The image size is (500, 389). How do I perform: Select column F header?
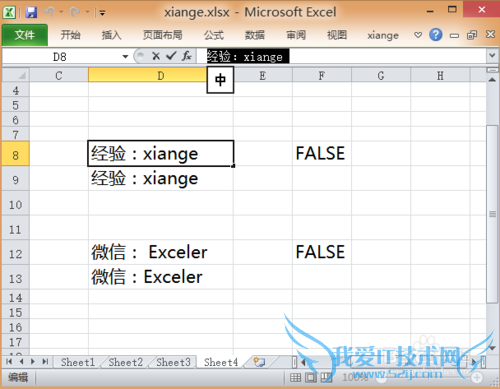pos(322,75)
